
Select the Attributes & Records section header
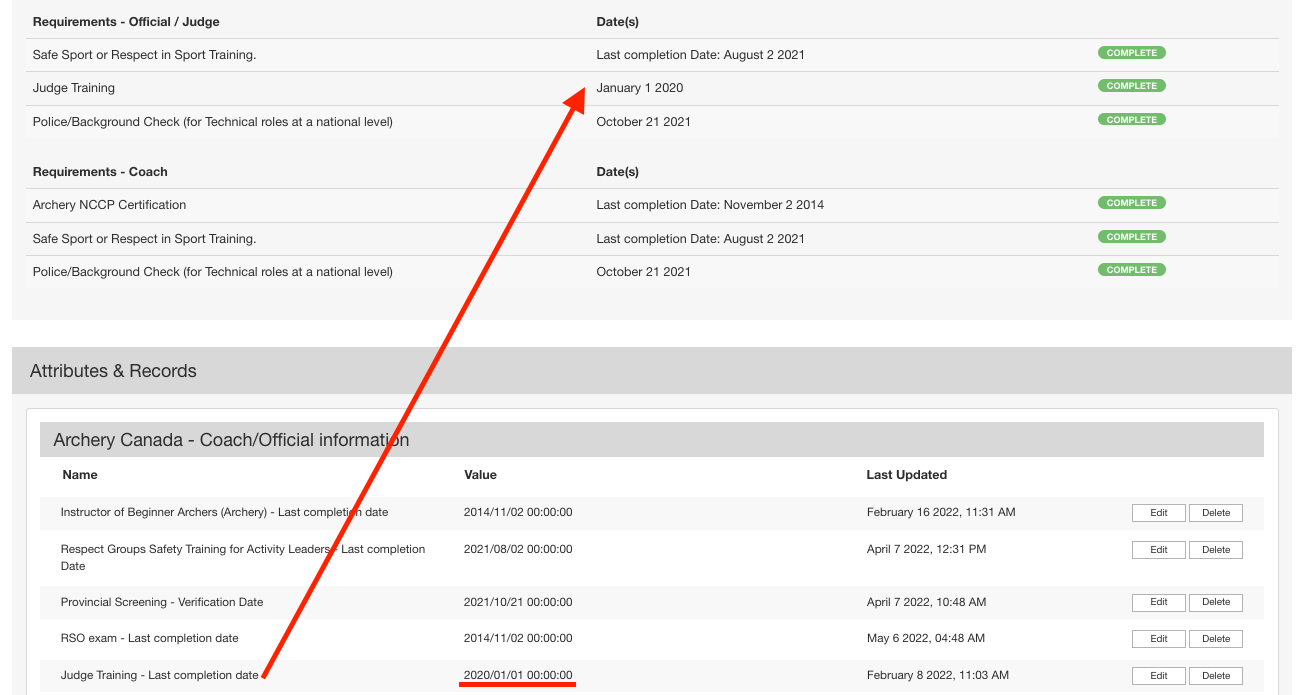click(x=113, y=371)
